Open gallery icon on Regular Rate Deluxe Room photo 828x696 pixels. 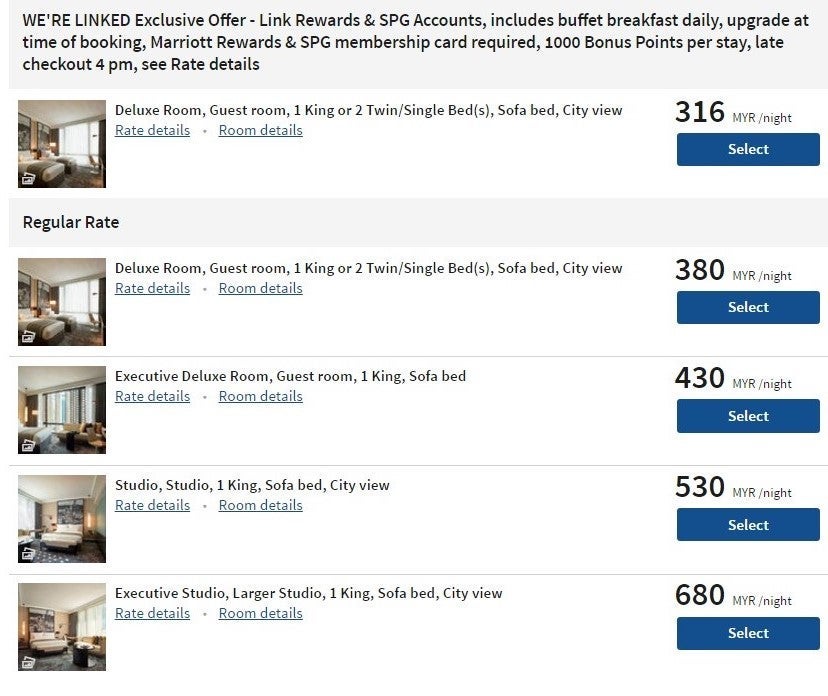pyautogui.click(x=28, y=337)
